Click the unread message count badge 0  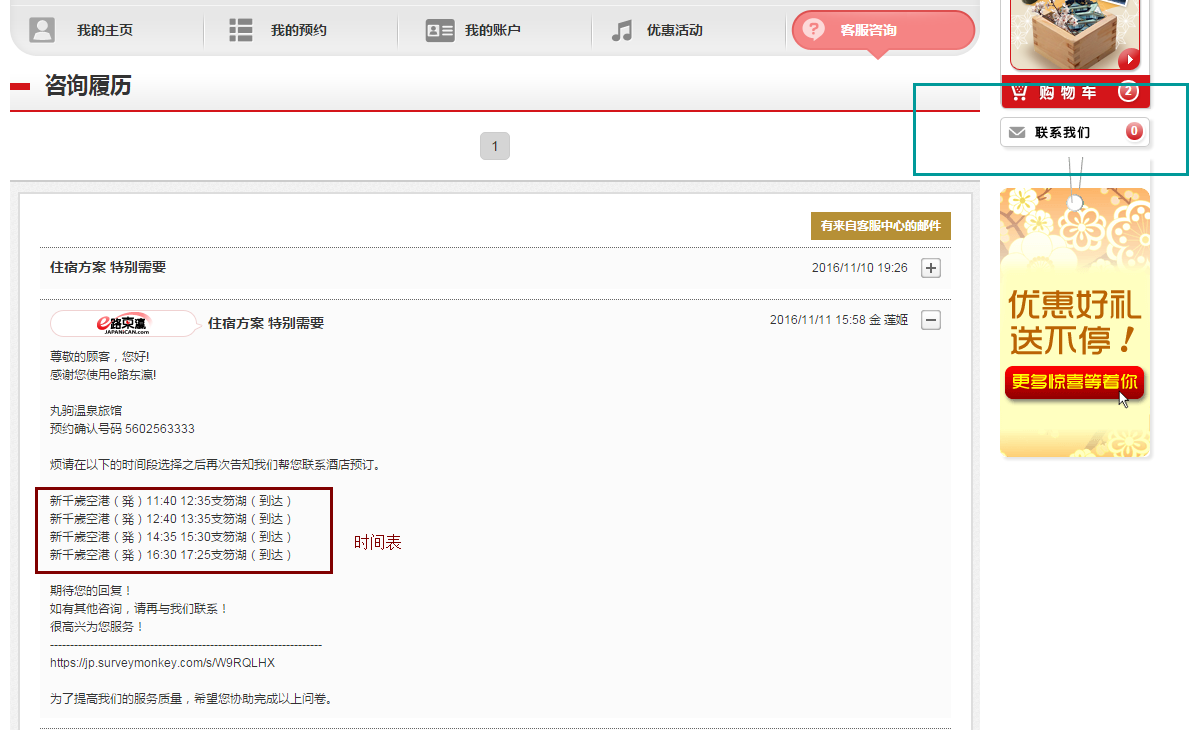point(1135,131)
